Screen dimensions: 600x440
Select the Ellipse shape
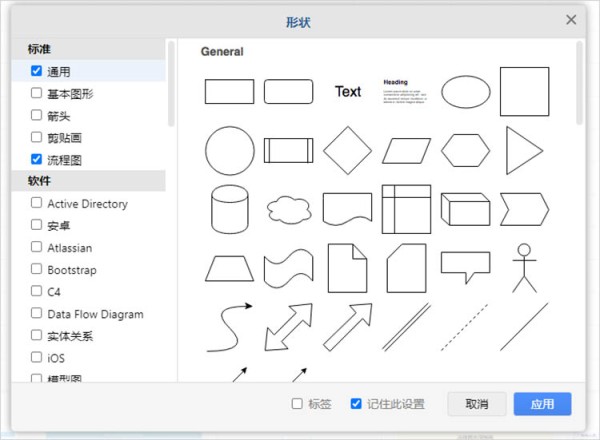pyautogui.click(x=466, y=92)
